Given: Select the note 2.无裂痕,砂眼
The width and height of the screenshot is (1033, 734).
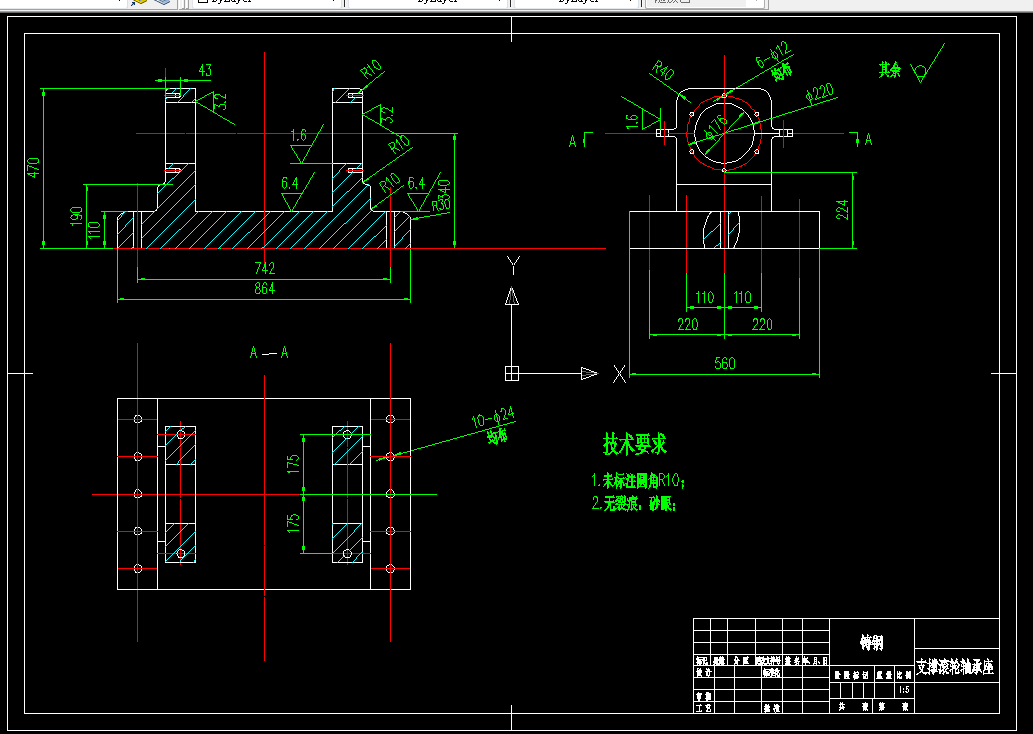Looking at the screenshot, I should click(634, 504).
